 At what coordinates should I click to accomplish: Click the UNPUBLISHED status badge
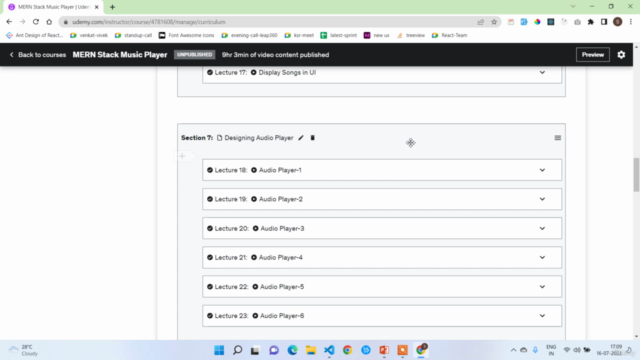click(x=195, y=55)
